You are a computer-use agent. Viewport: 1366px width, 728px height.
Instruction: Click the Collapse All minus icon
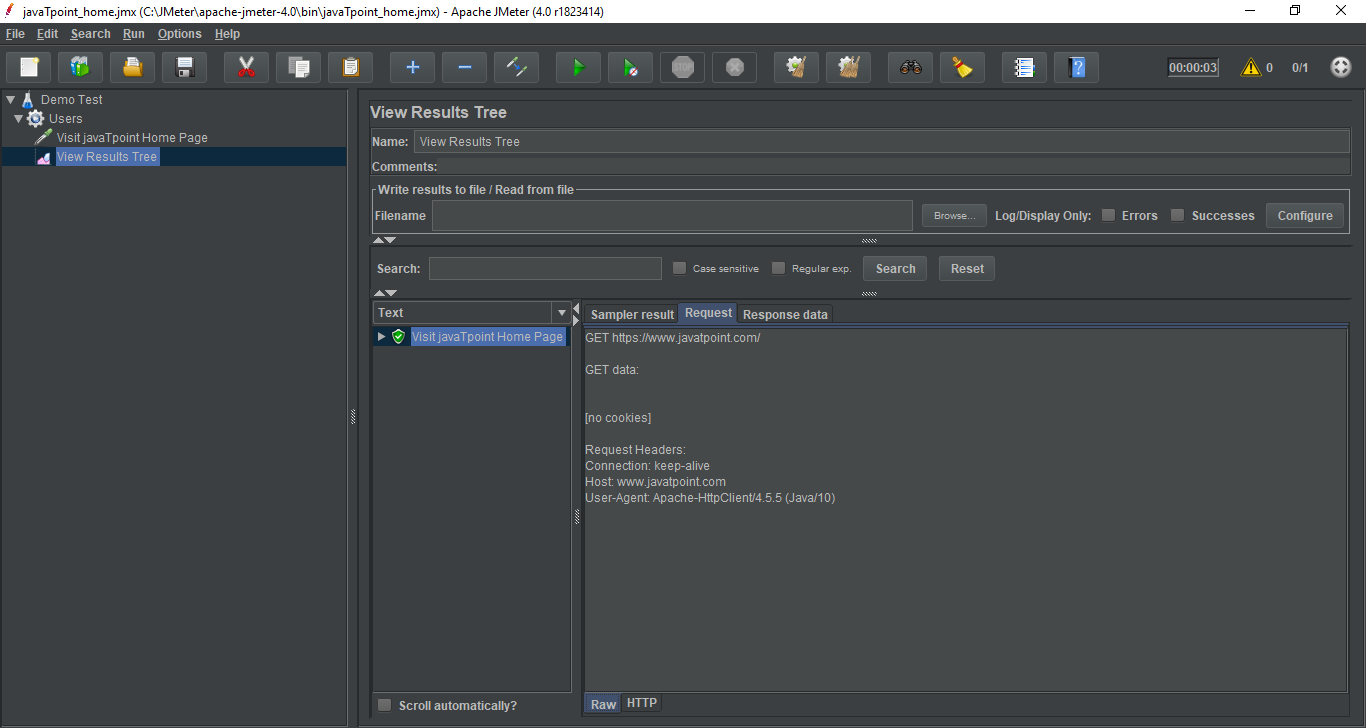click(x=464, y=67)
